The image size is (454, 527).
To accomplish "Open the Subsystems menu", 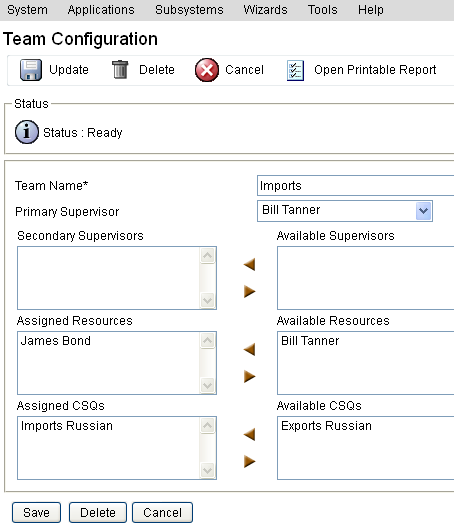I will click(x=189, y=10).
